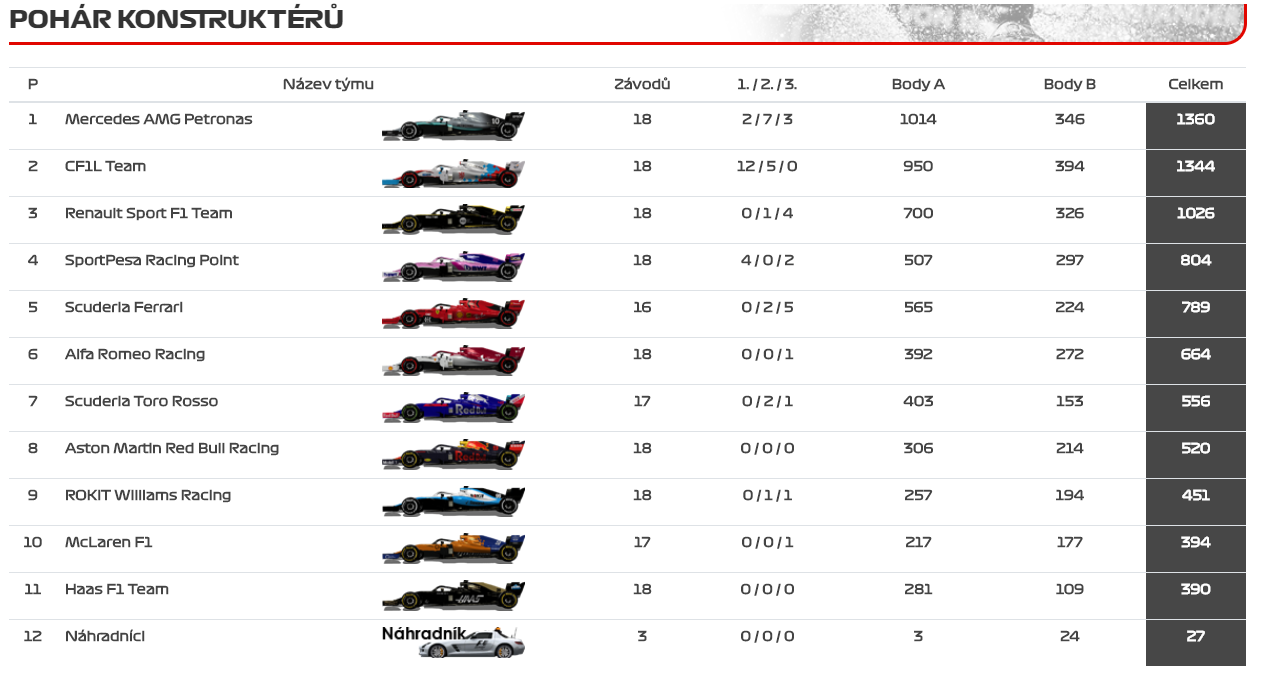Click the Pohár konstruktérů heading

click(176, 19)
